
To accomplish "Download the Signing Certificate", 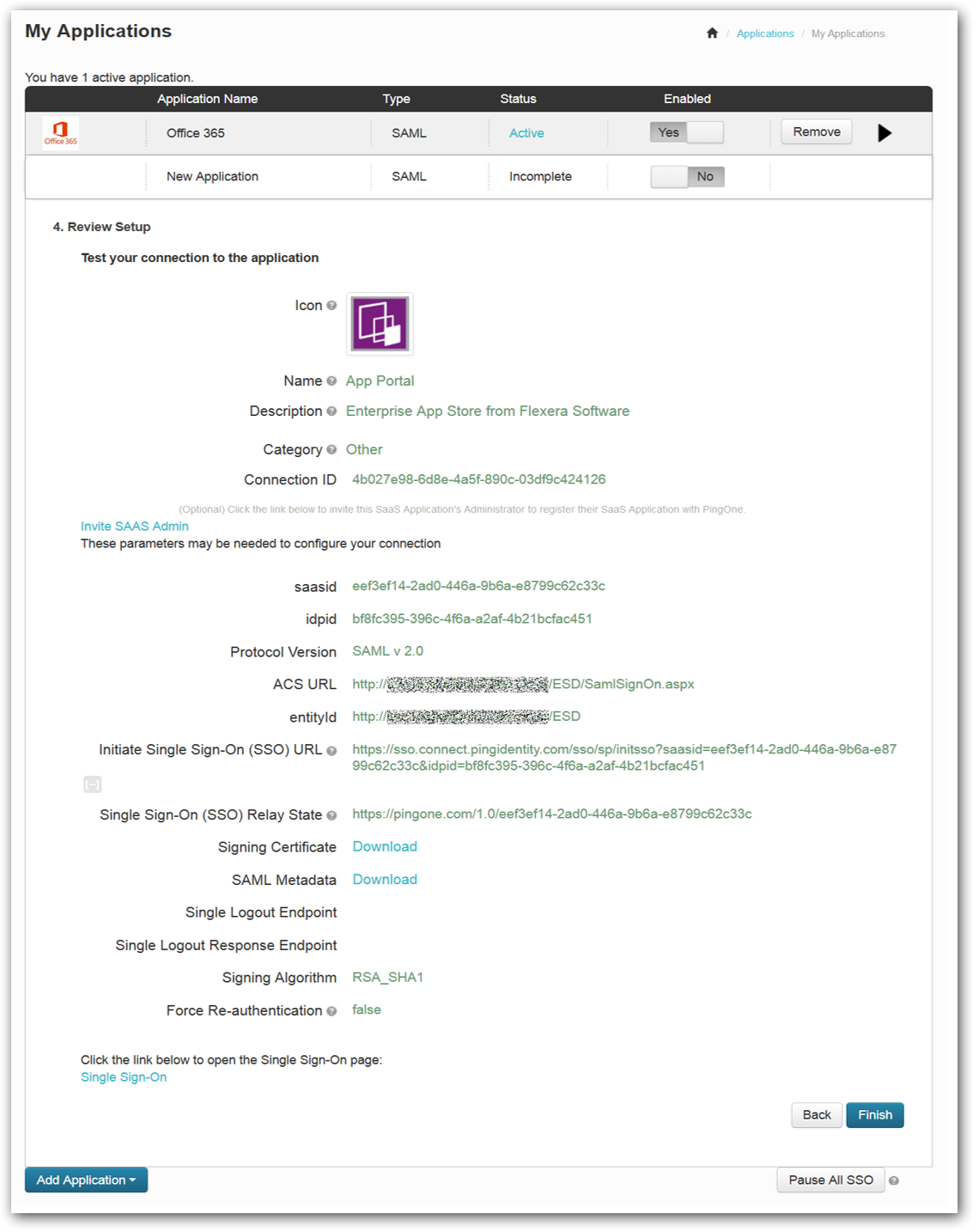I will (385, 846).
